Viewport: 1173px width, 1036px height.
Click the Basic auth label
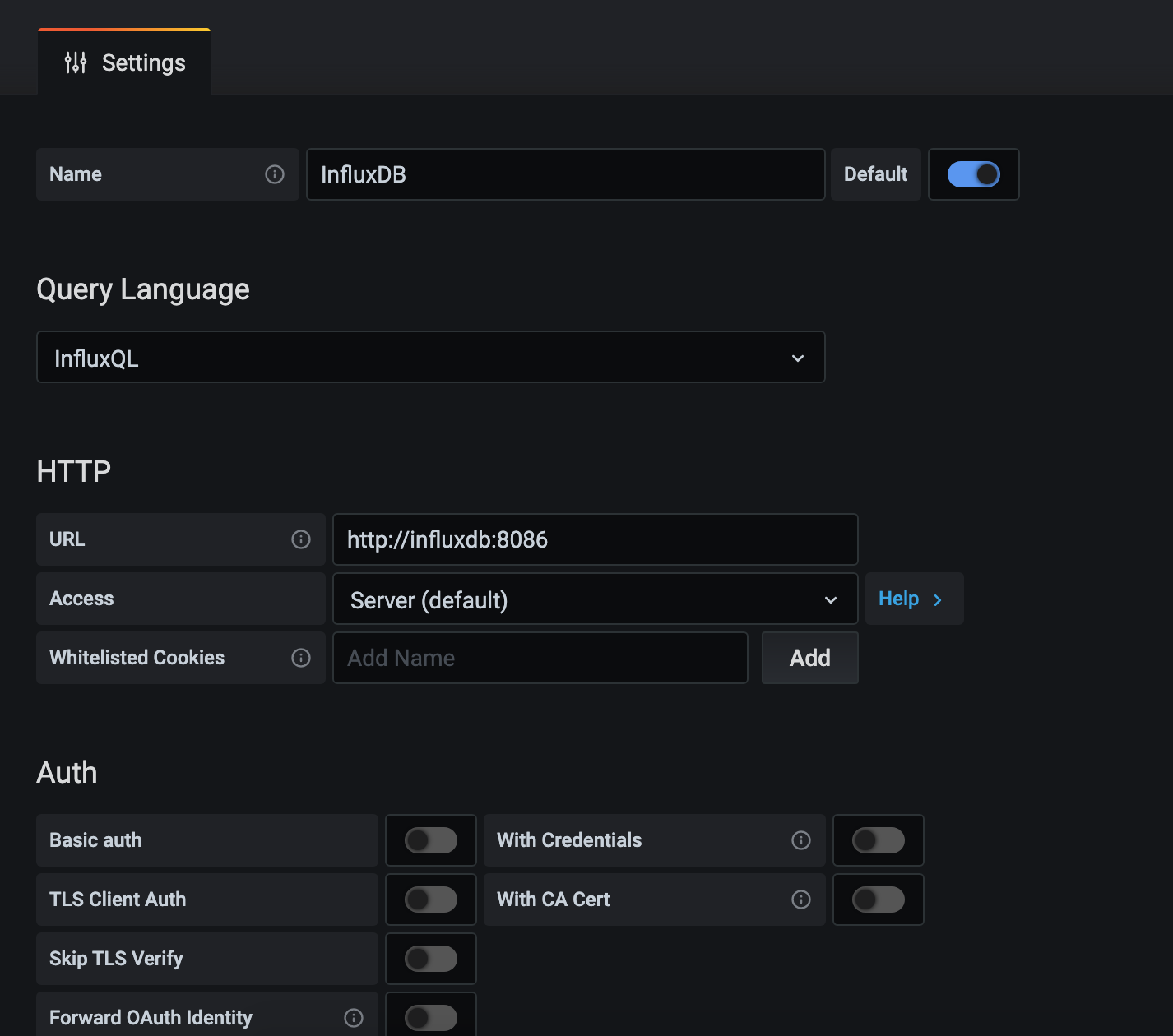click(95, 840)
